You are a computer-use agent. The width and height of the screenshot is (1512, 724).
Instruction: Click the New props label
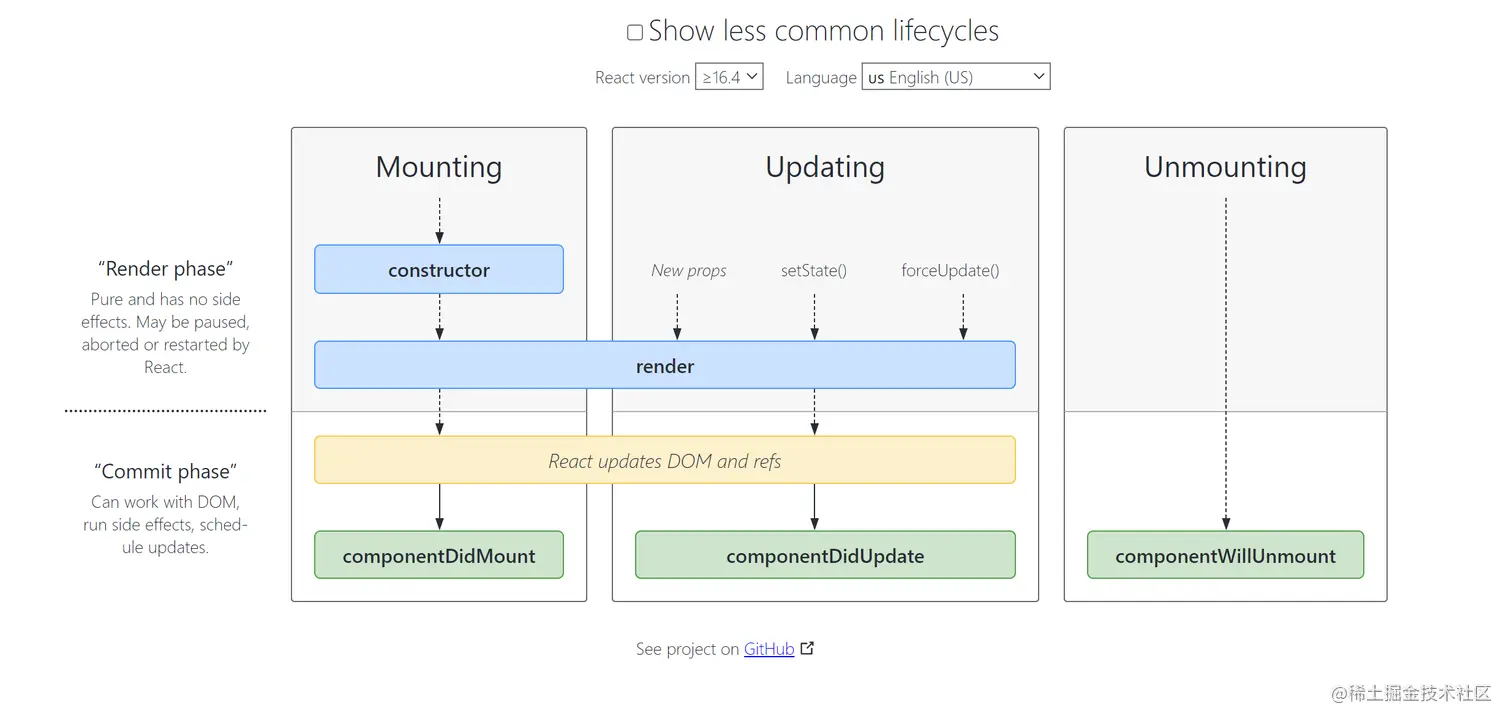689,270
